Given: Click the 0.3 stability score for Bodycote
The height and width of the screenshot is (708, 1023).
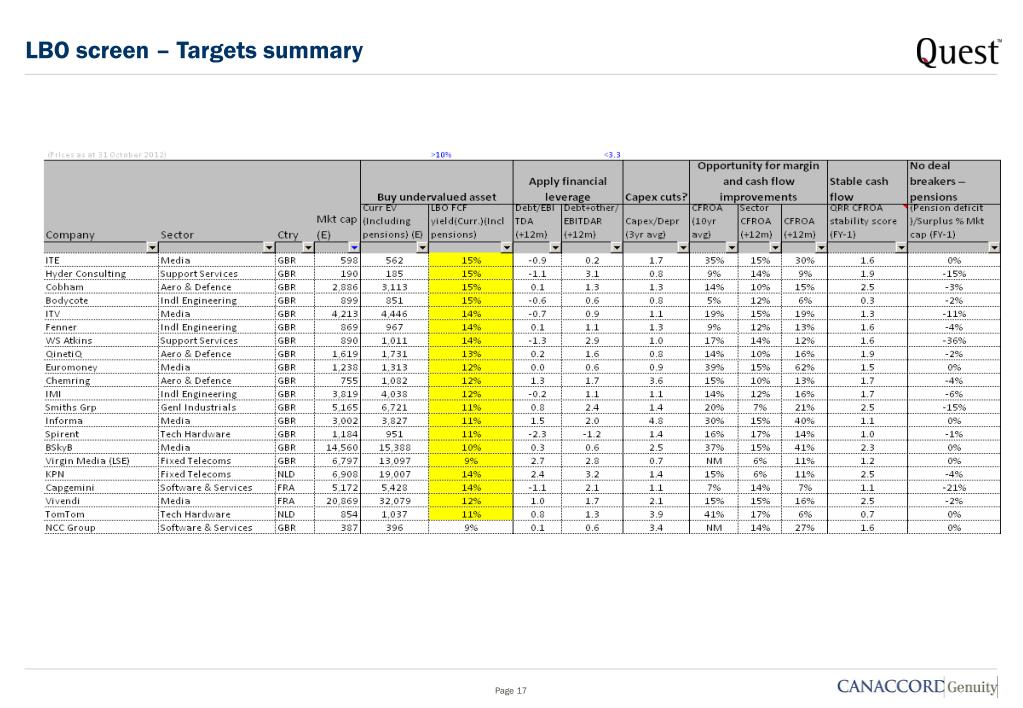Looking at the screenshot, I should (867, 300).
